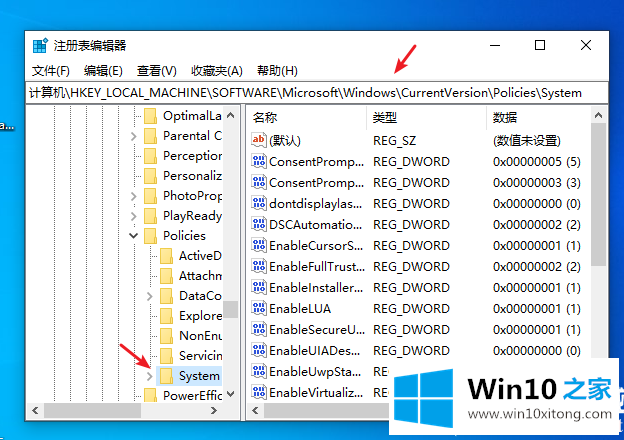The height and width of the screenshot is (440, 624).
Task: Click the values pane vertical scrollbar thumb
Action: point(598,194)
